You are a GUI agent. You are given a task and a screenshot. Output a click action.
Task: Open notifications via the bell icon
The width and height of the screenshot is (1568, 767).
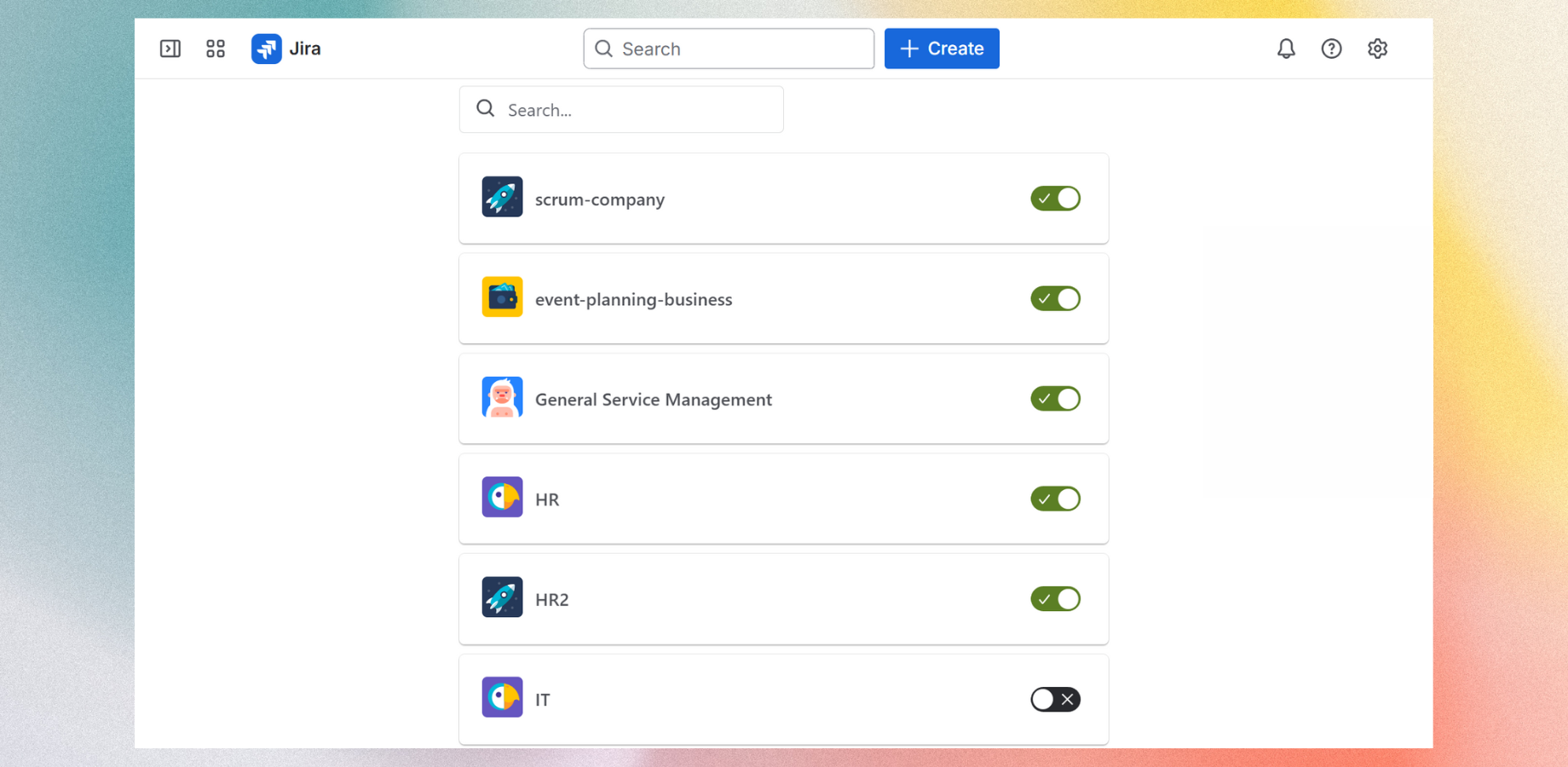coord(1286,49)
